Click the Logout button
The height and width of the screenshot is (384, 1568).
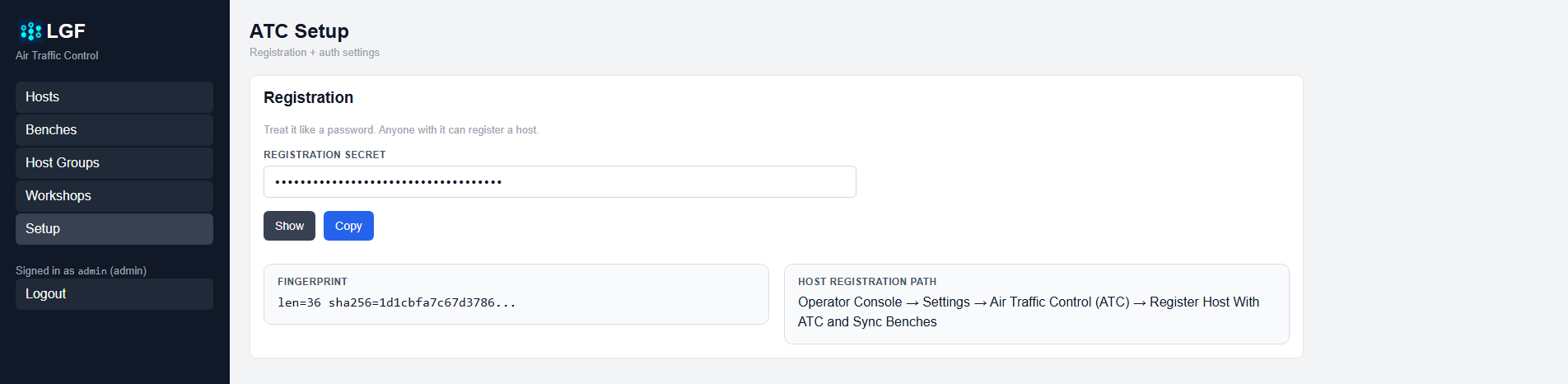(x=114, y=294)
